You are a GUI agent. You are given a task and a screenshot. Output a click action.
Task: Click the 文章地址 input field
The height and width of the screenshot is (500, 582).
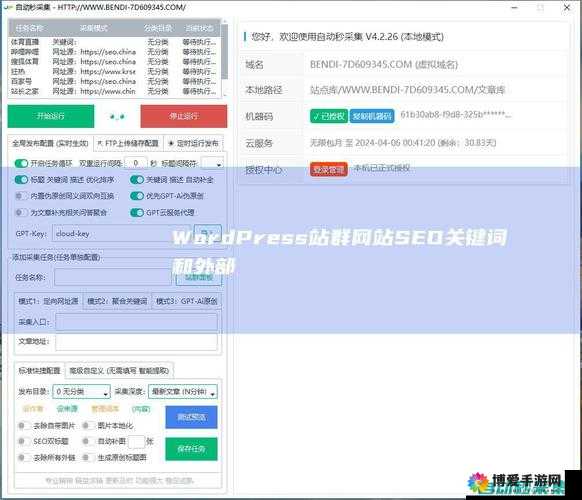136,341
